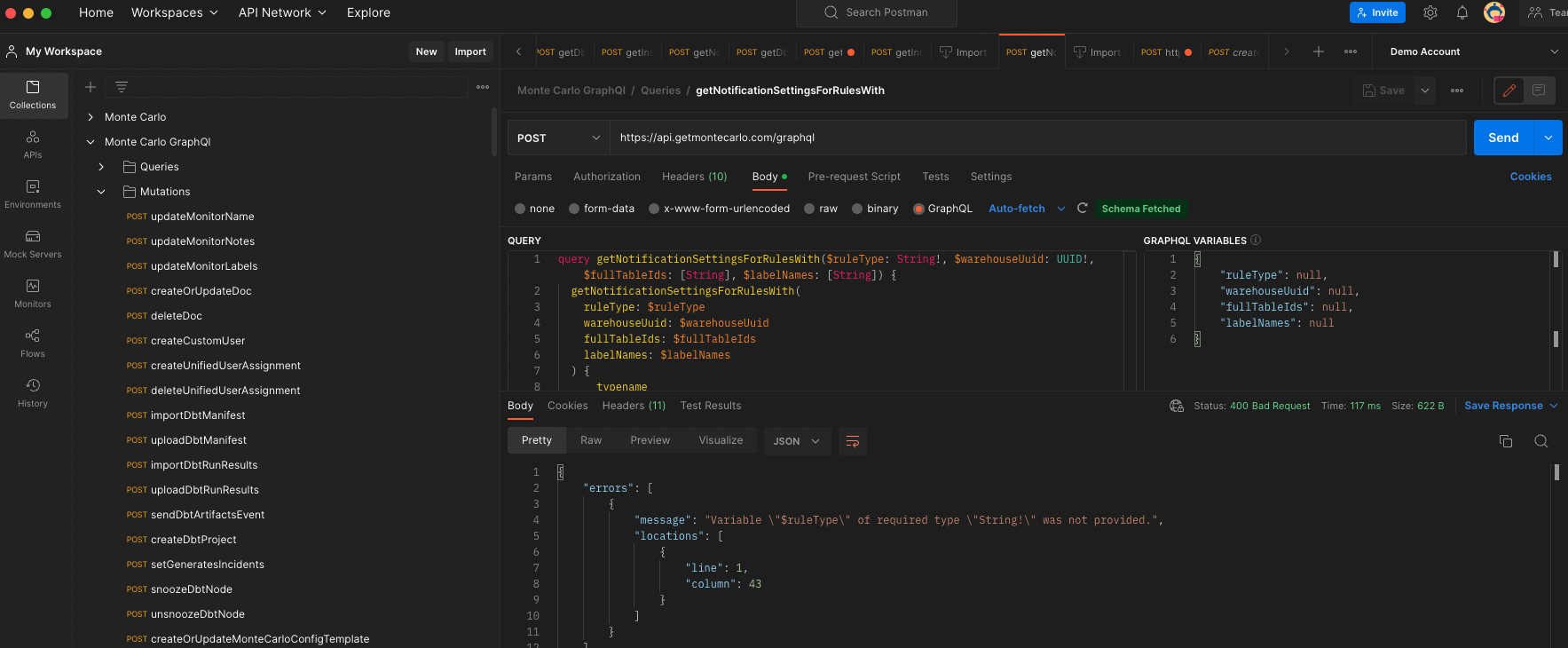This screenshot has width=1568, height=648.
Task: Click the Send button
Action: pos(1504,138)
